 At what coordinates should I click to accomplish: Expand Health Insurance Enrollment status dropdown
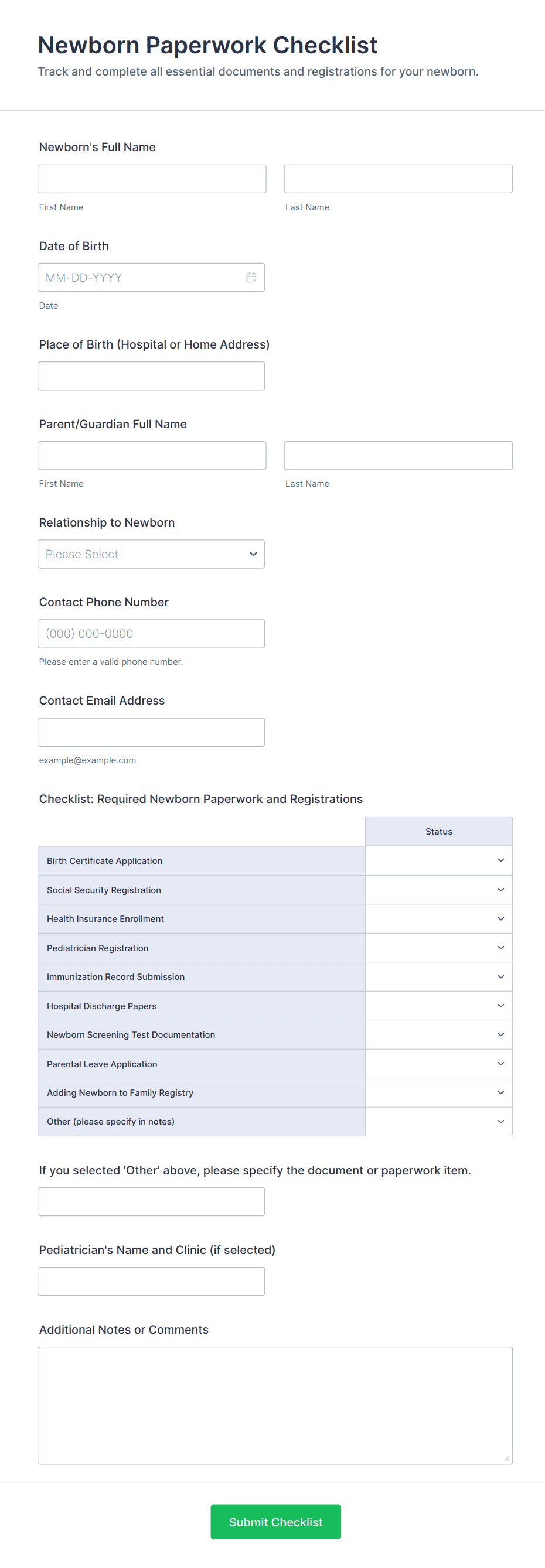[438, 918]
